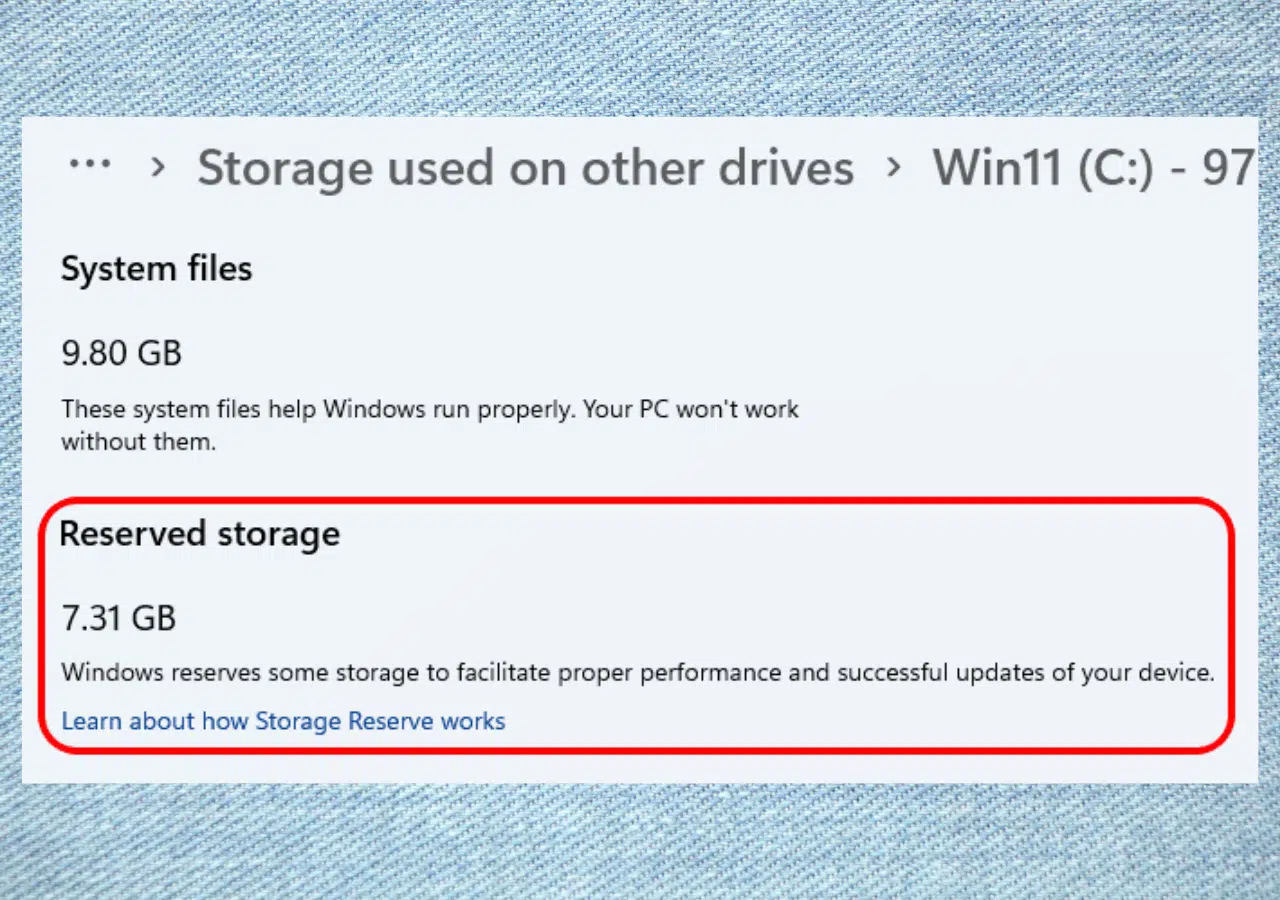Viewport: 1280px width, 900px height.
Task: Select the ellipsis icon in the navigation path
Action: (90, 165)
